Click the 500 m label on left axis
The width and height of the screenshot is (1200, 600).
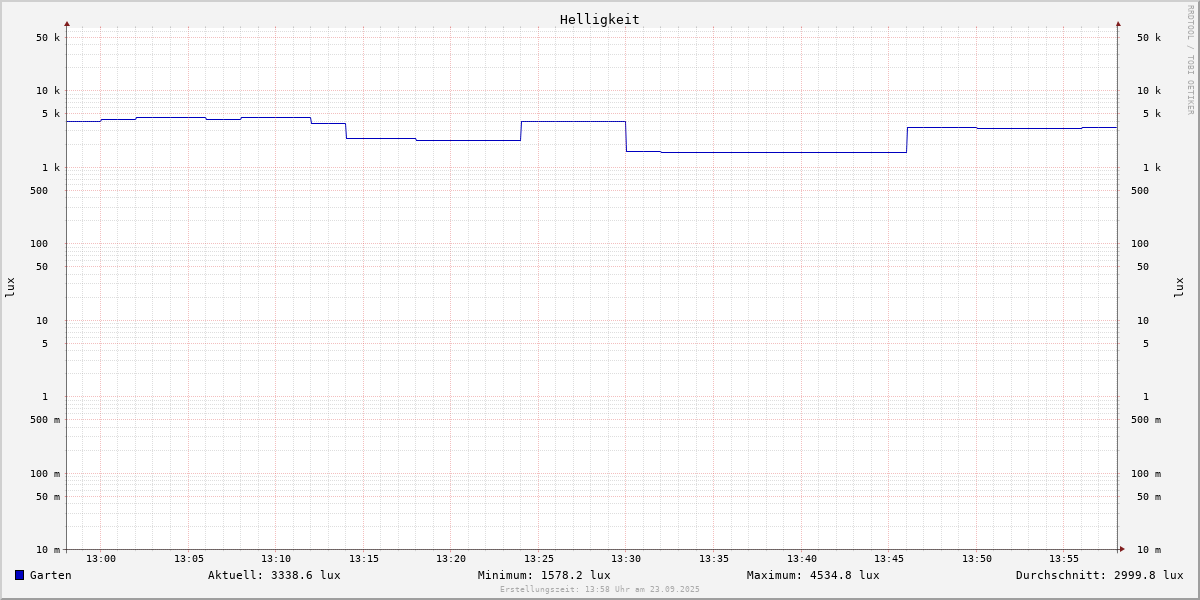pos(45,420)
